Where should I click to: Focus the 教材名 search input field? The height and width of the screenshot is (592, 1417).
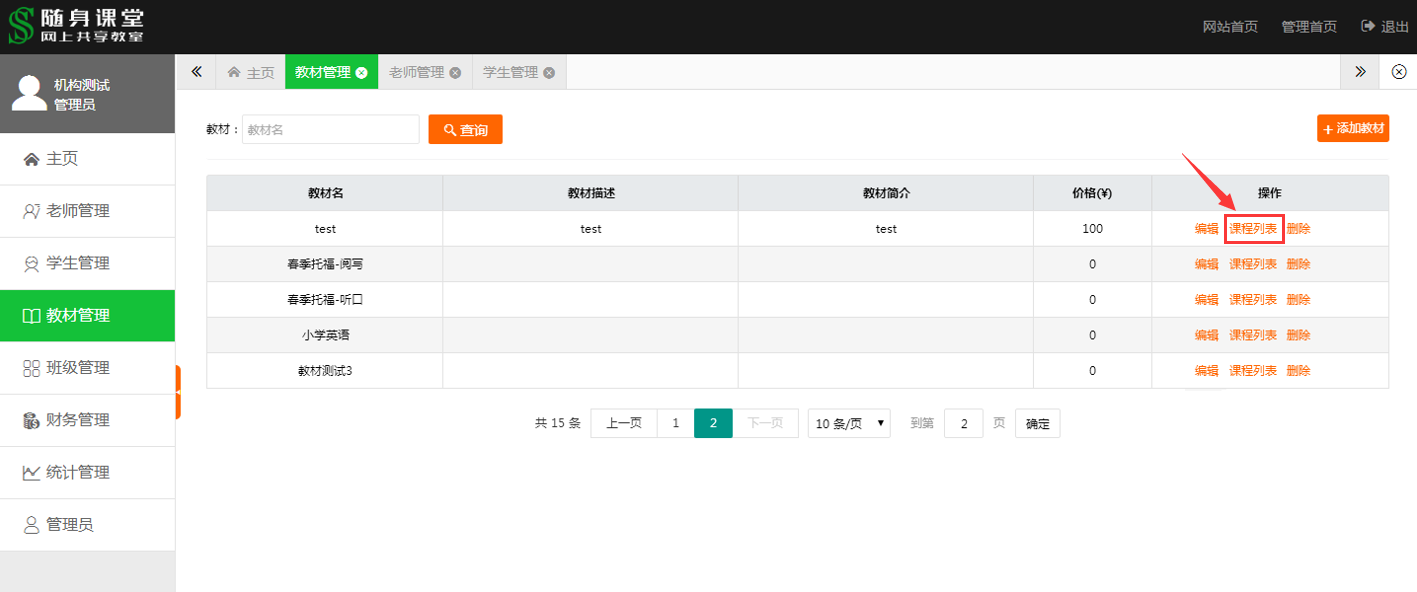330,129
